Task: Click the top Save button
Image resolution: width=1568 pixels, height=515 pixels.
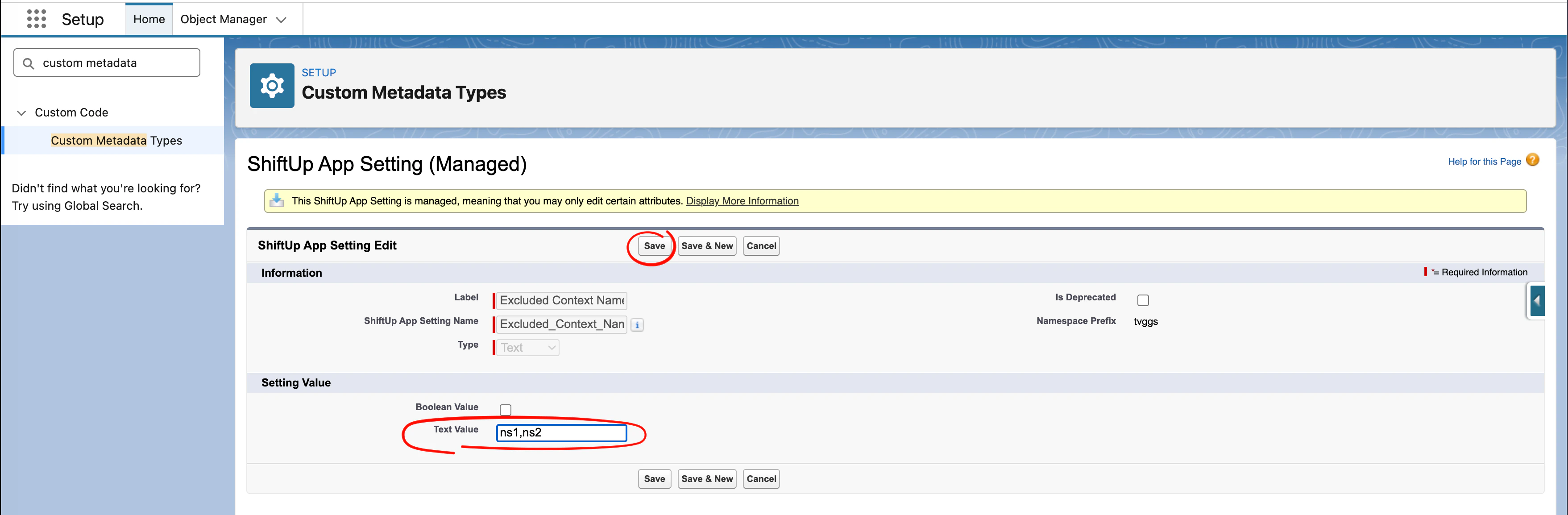Action: (654, 246)
